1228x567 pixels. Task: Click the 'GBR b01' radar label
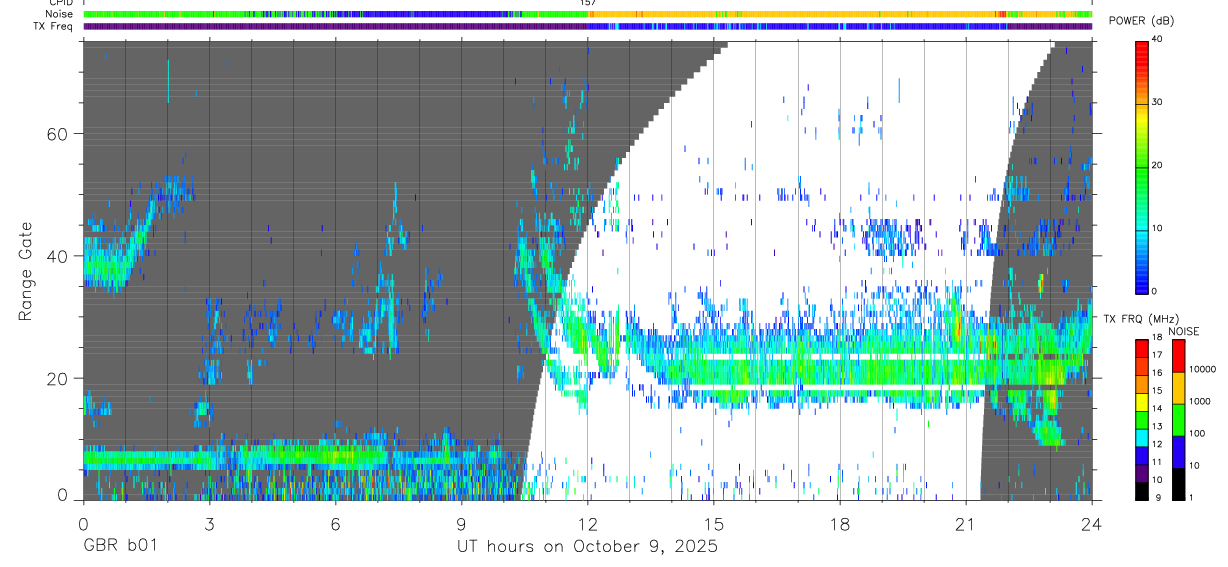[x=119, y=547]
